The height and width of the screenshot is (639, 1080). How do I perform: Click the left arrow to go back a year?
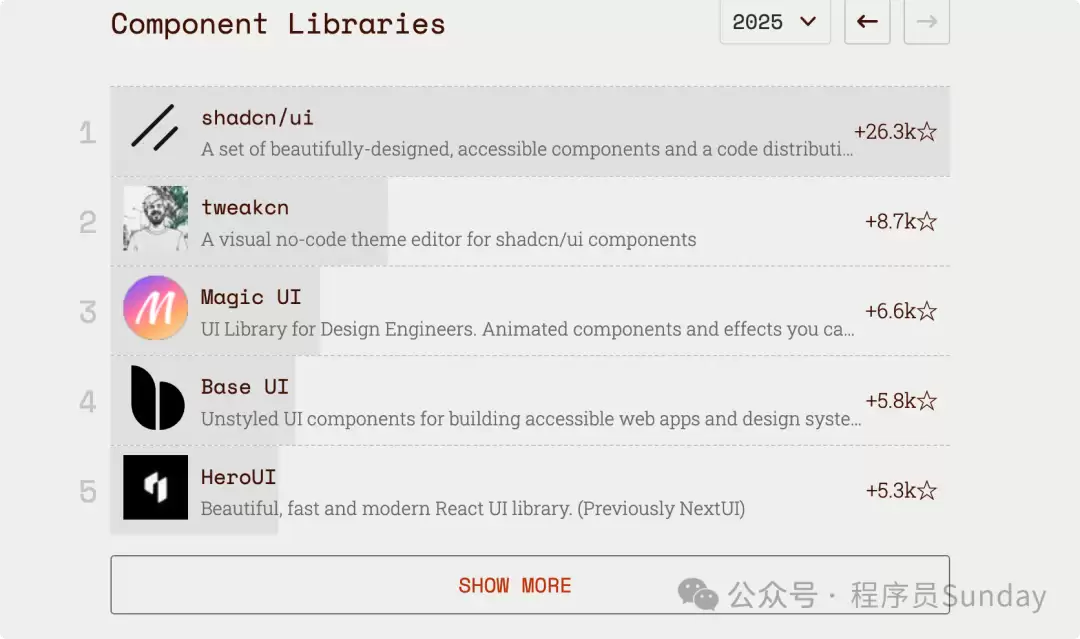(866, 22)
